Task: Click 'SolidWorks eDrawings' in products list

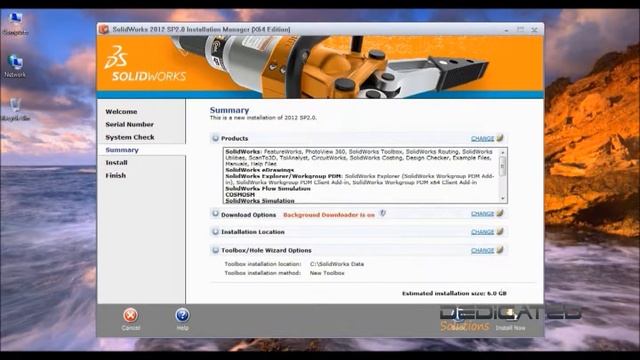Action: pos(260,170)
